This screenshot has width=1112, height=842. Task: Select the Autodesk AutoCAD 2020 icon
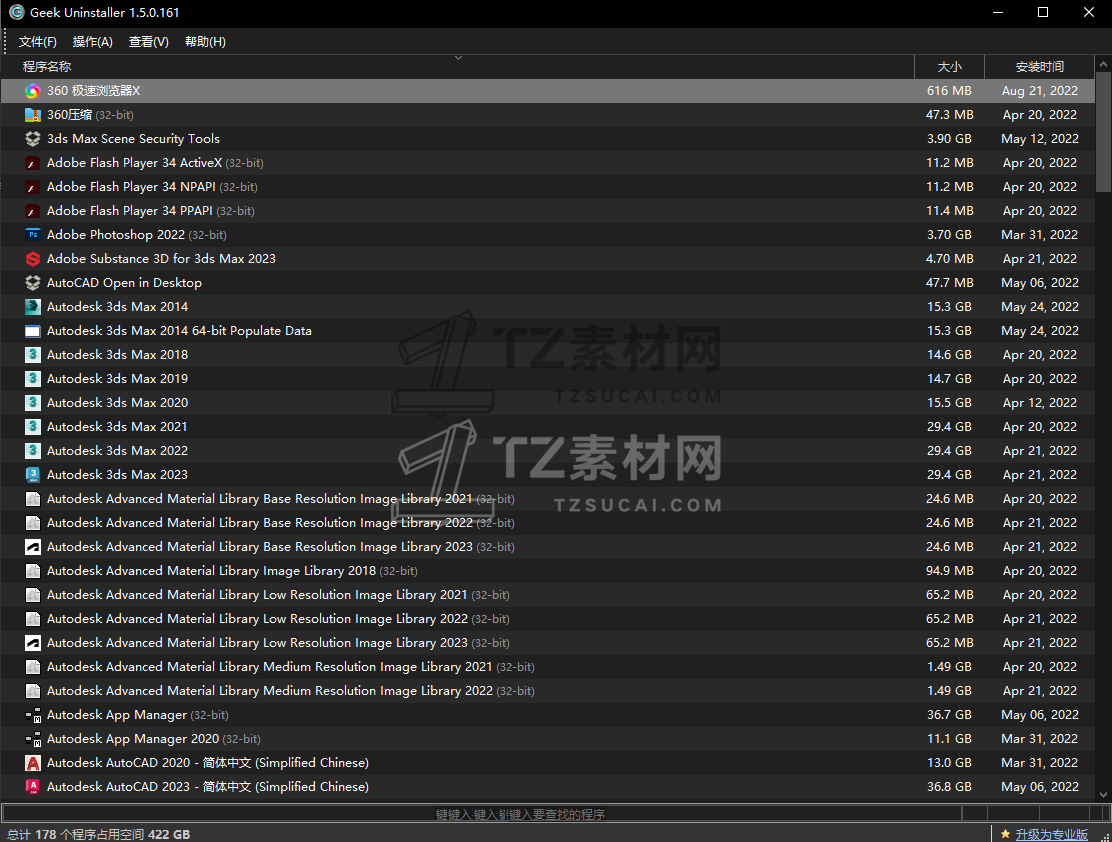[x=33, y=763]
